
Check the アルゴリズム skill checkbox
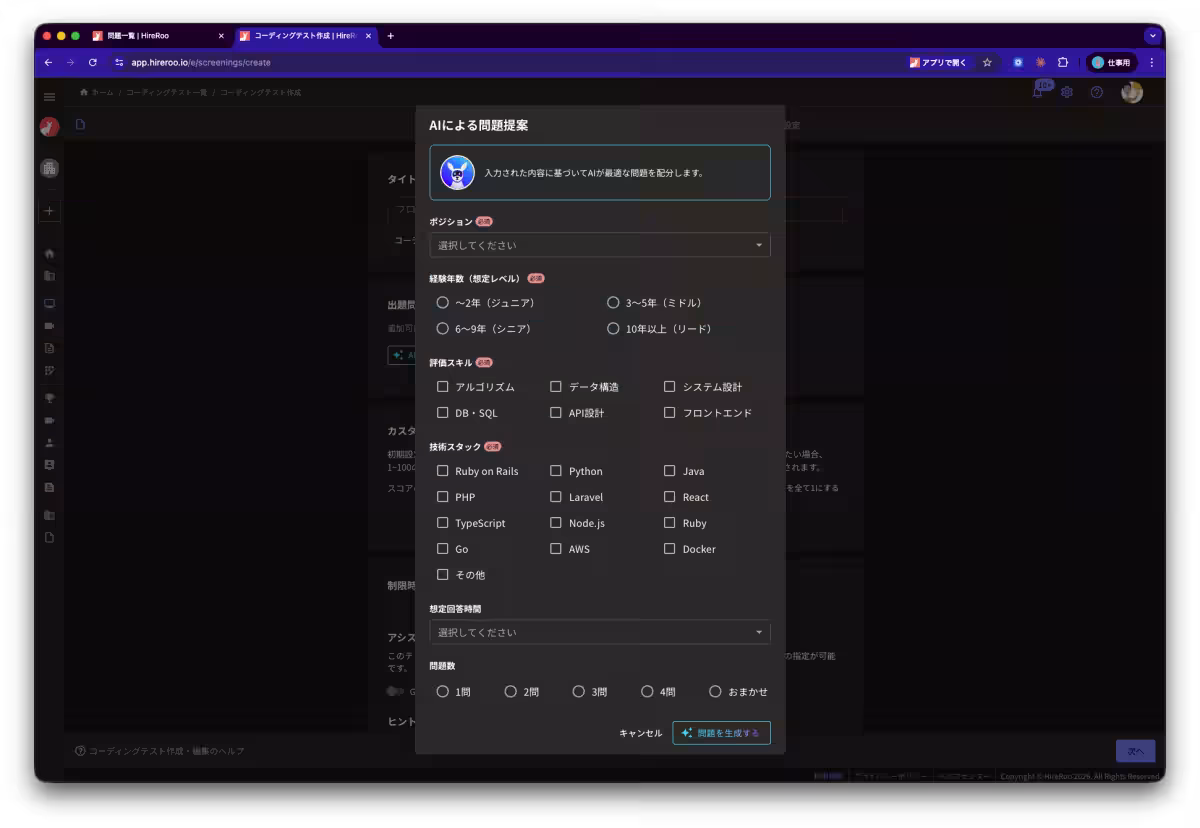[443, 386]
